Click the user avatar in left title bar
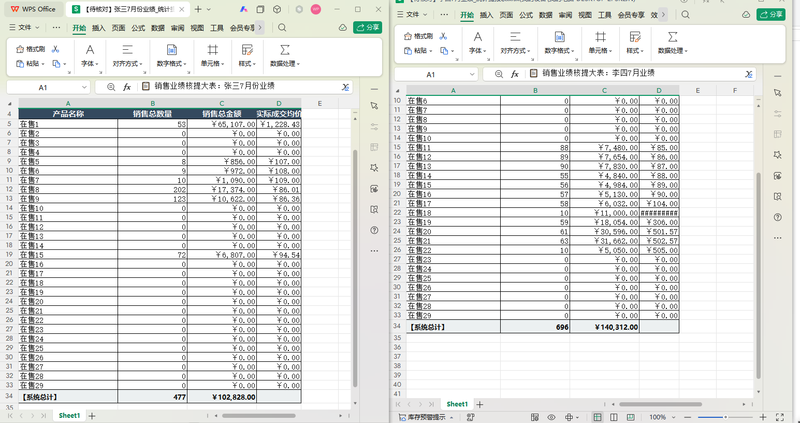The image size is (800, 423). tap(316, 9)
